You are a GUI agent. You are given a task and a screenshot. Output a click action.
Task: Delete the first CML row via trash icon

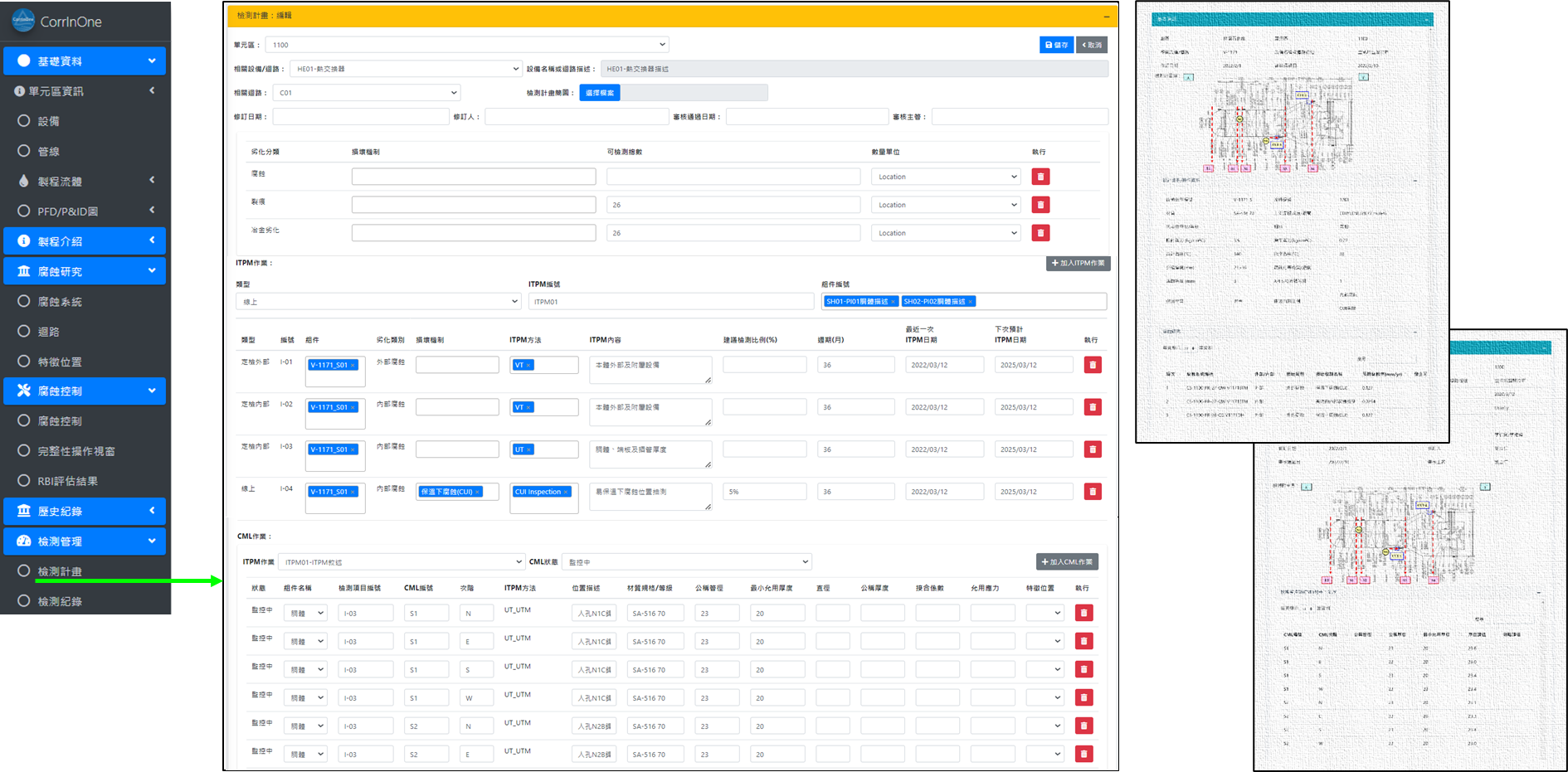coord(1083,614)
